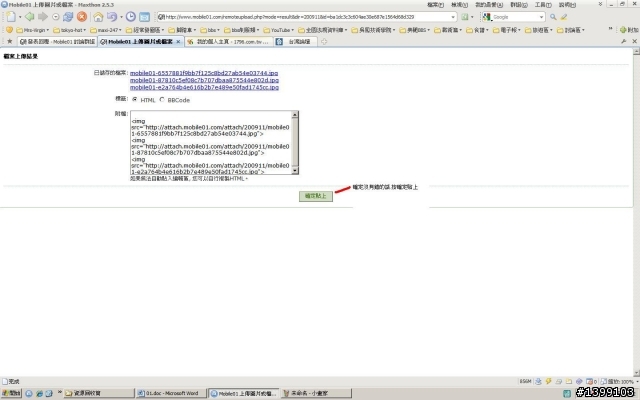Open link mobile01-87810c5ef08c7b707dbaa875544e802d.jpg
Image resolution: width=640 pixels, height=400 pixels.
pos(204,80)
